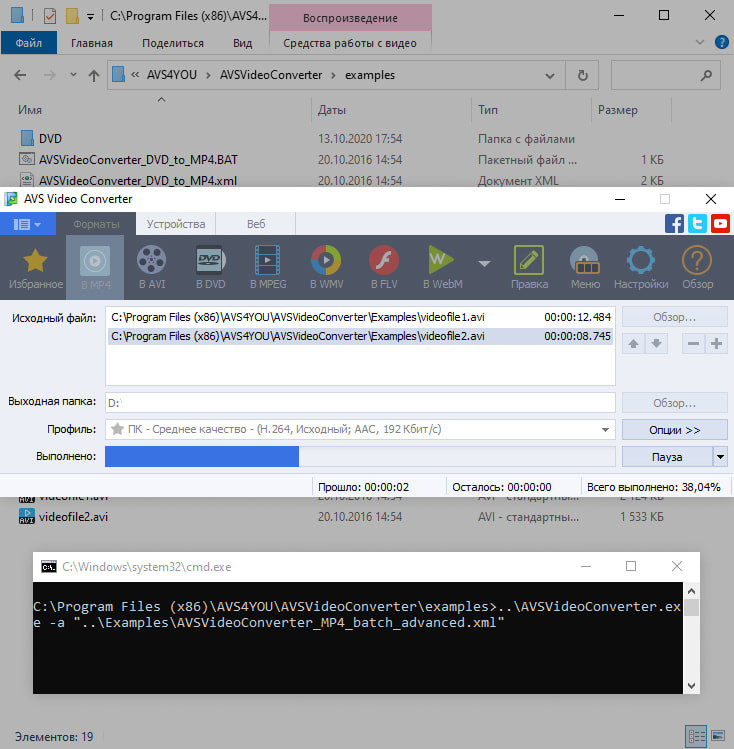The height and width of the screenshot is (749, 734).
Task: Refresh the Explorer folder view
Action: click(x=582, y=75)
